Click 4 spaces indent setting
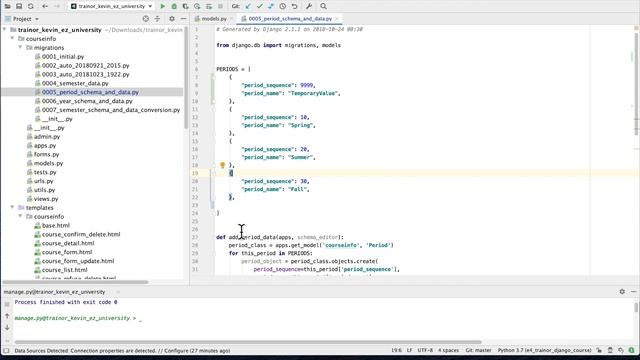640x360 pixels. coord(449,350)
